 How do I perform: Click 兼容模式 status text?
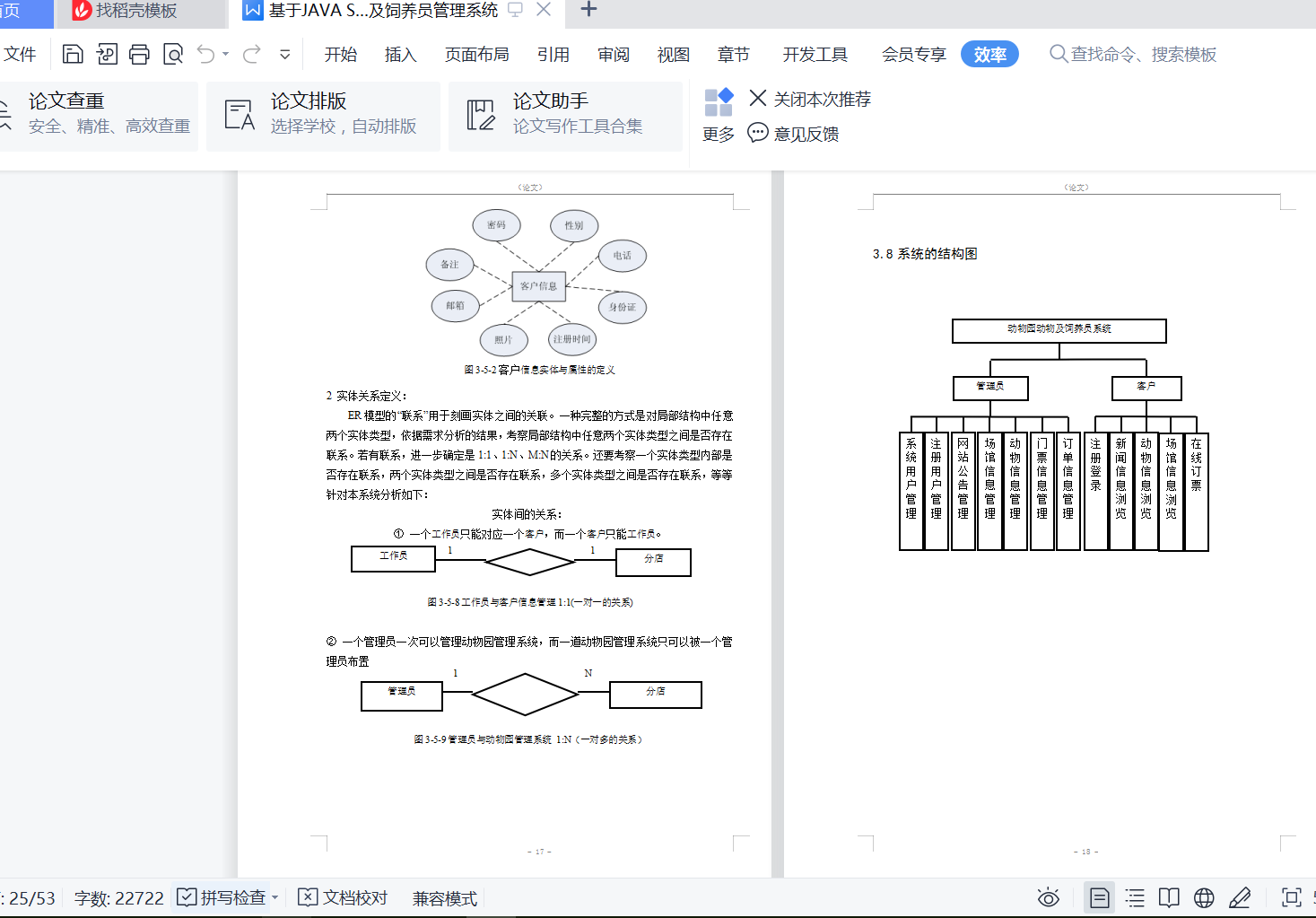point(444,898)
